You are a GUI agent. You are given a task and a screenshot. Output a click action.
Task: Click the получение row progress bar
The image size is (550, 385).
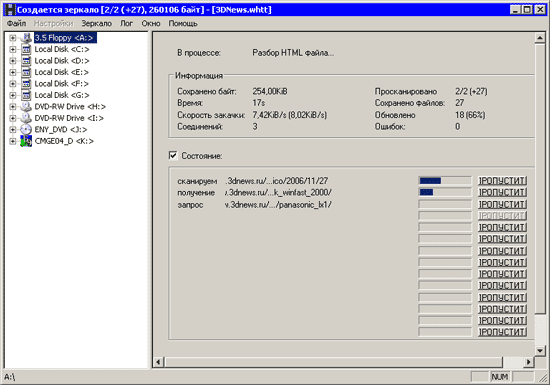click(445, 192)
